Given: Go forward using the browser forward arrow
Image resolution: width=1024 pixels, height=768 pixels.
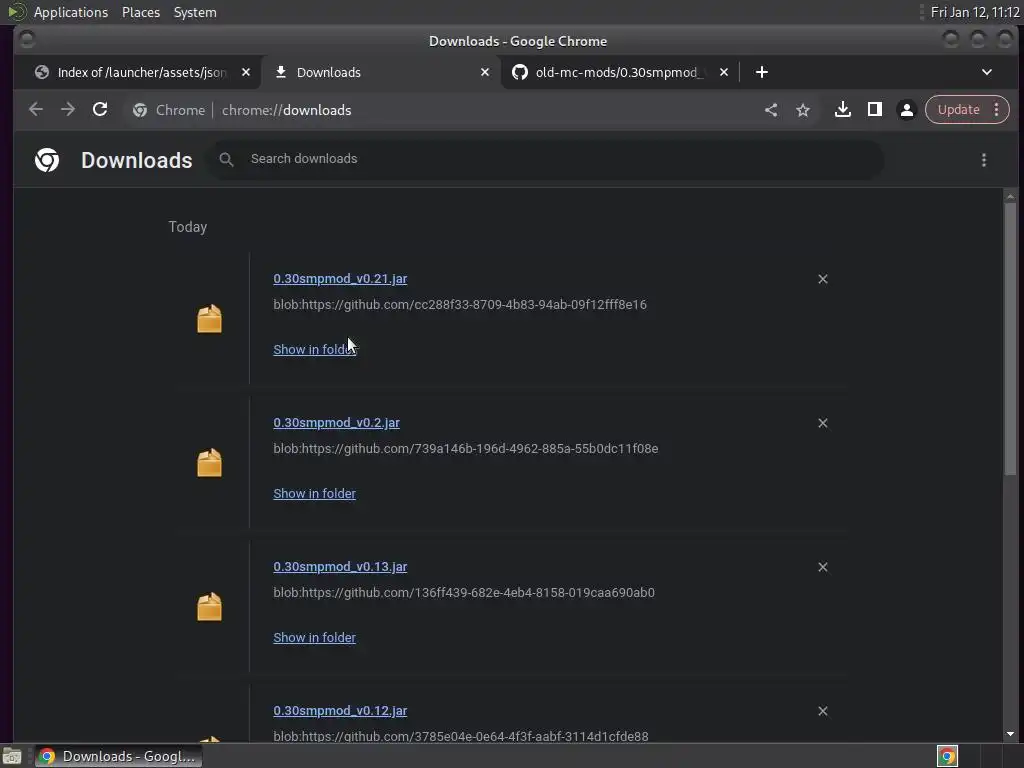Looking at the screenshot, I should click(68, 110).
